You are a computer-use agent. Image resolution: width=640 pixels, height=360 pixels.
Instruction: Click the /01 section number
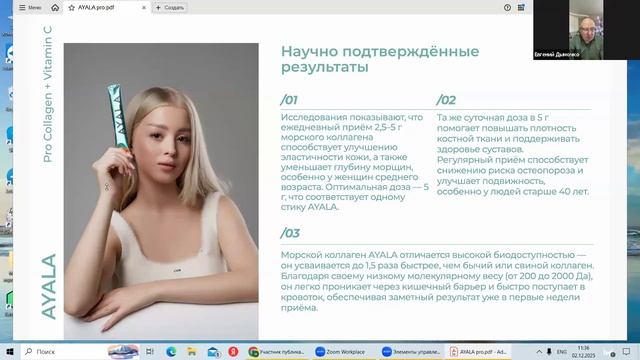[289, 100]
